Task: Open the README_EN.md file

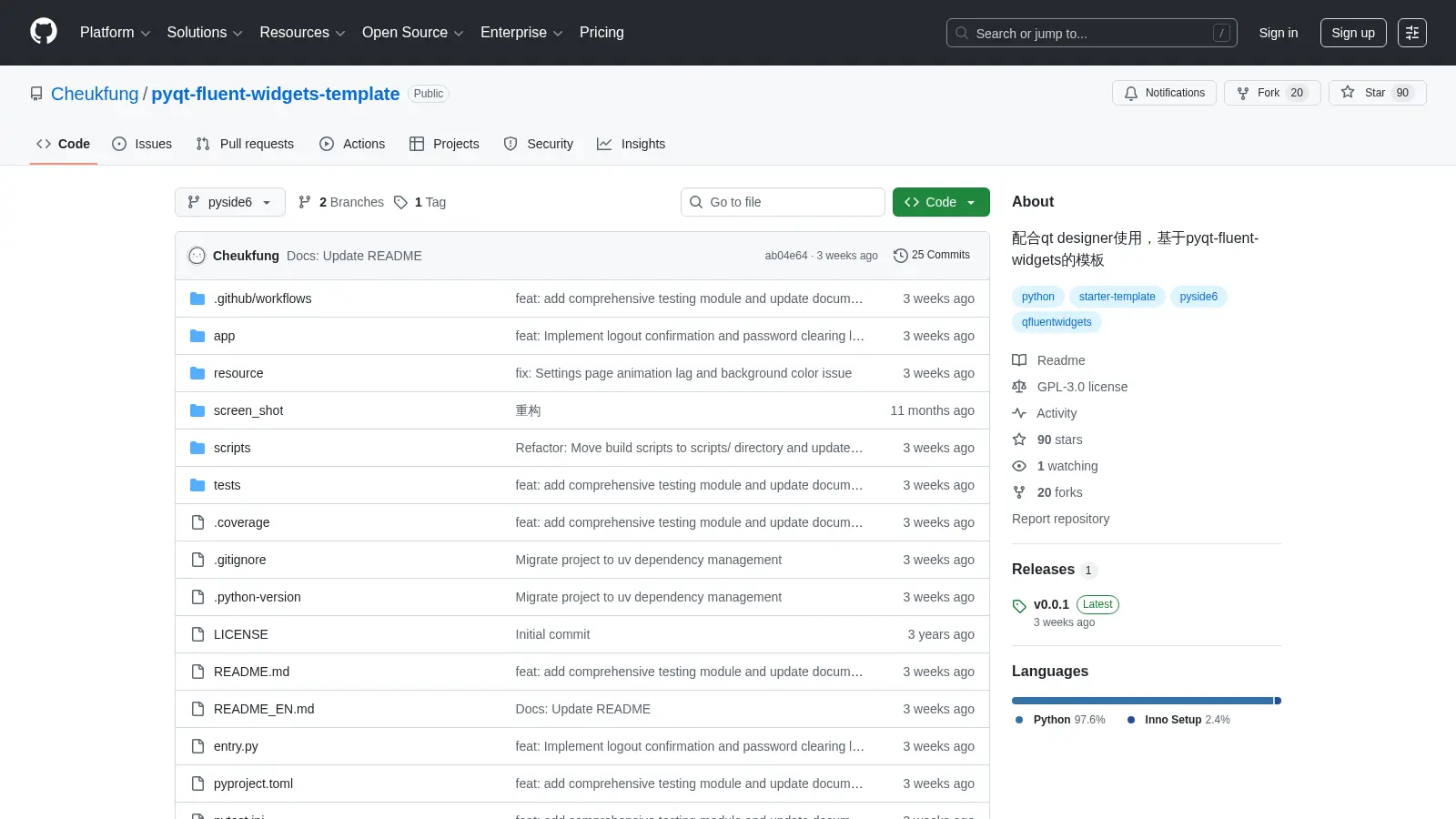Action: click(264, 709)
